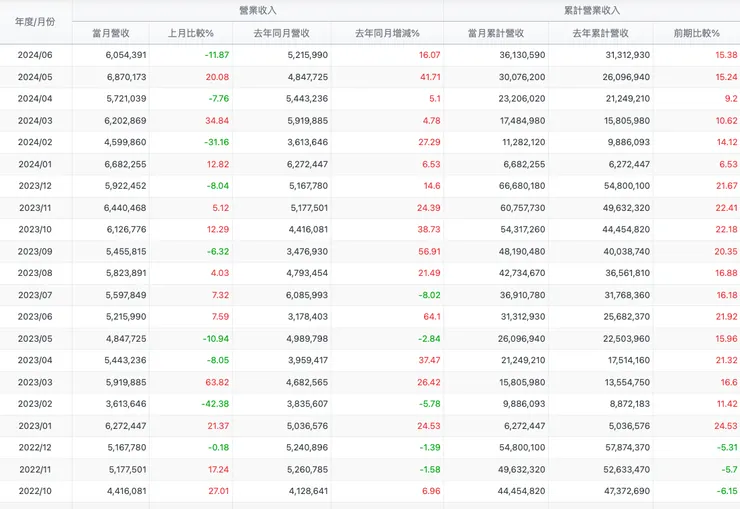Select the 2024/01 row date cell
This screenshot has width=740, height=509.
[35, 164]
